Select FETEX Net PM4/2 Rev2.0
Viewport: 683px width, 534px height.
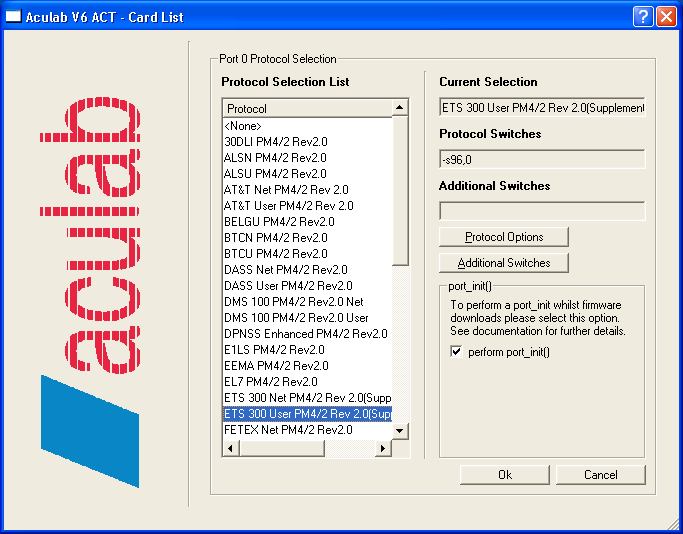pyautogui.click(x=308, y=430)
